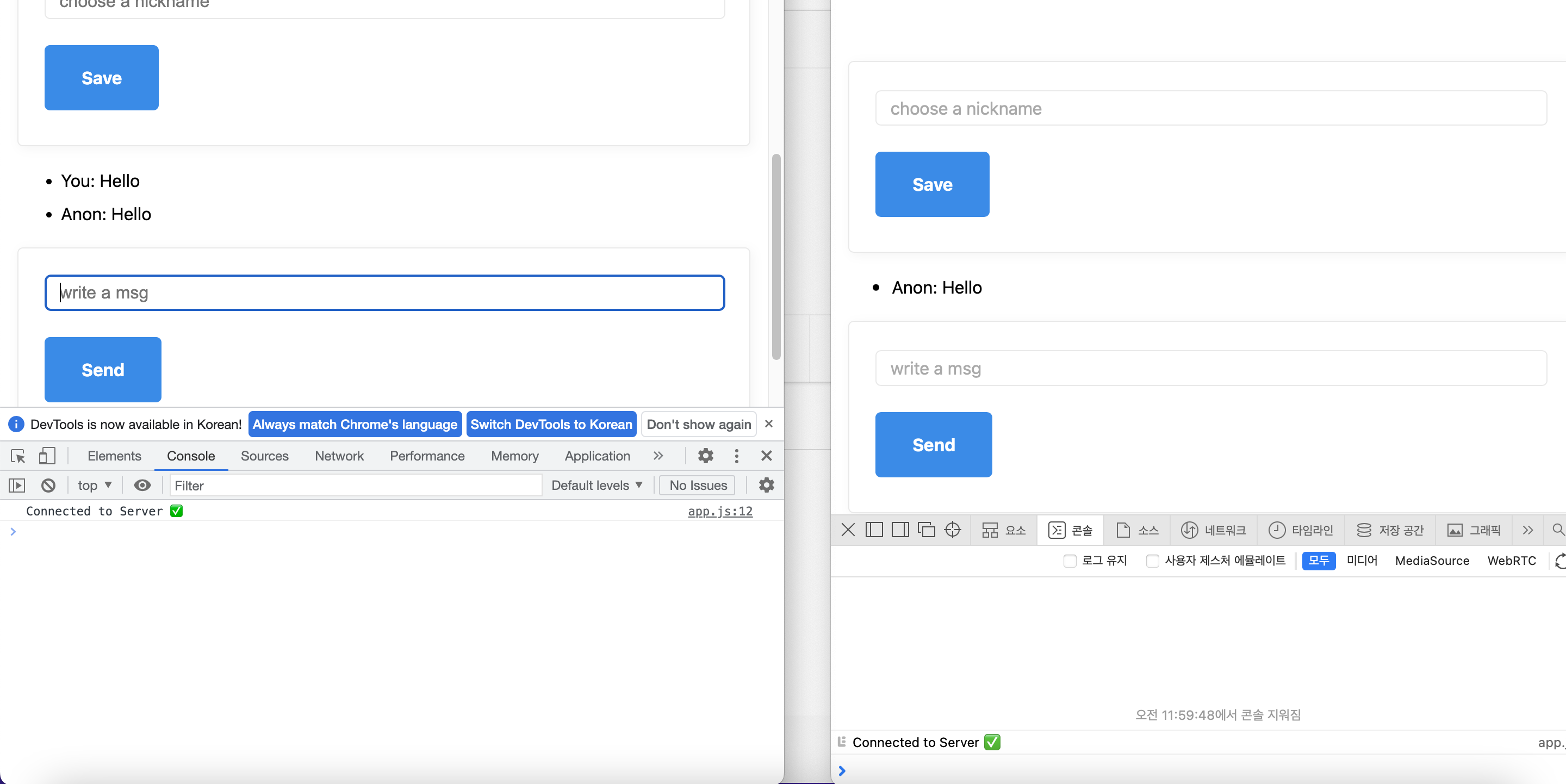Screen dimensions: 1566x784
Task: Expand more DevTools tabs chevron
Action: (x=658, y=456)
